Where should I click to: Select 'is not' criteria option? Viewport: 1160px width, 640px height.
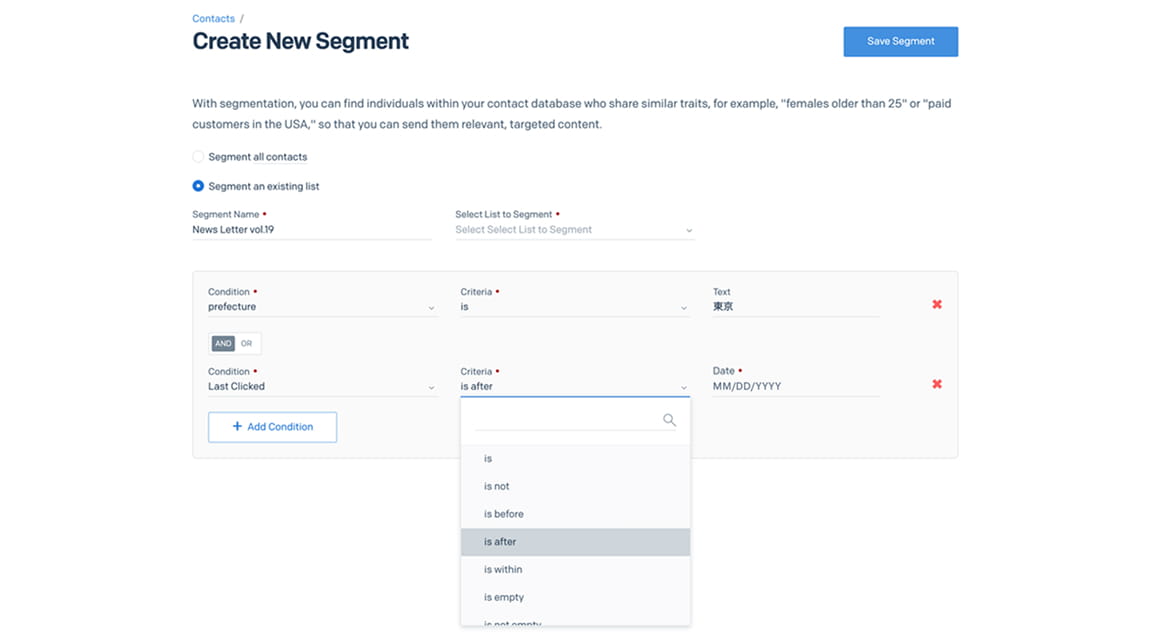point(497,486)
